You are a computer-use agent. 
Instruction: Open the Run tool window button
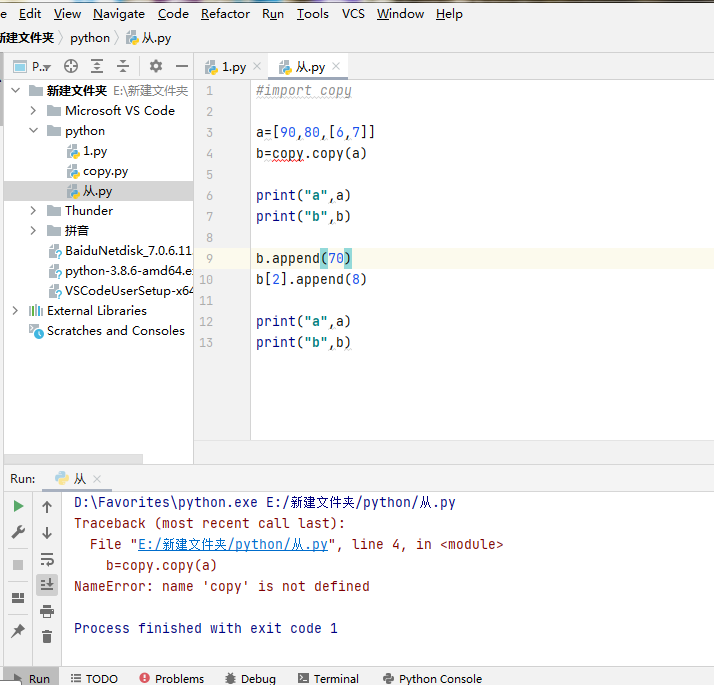[x=31, y=678]
